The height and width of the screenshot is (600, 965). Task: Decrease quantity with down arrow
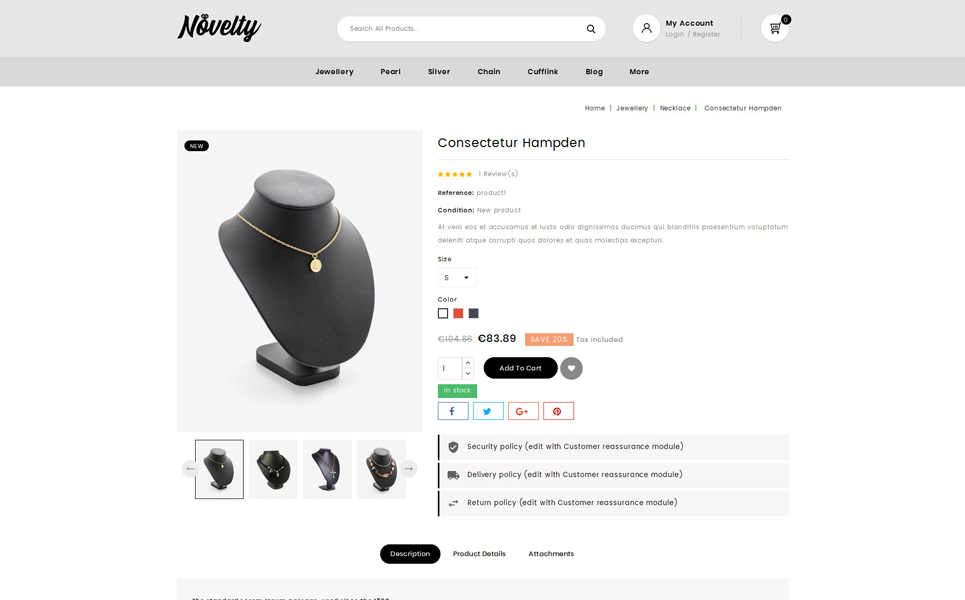[x=468, y=374]
